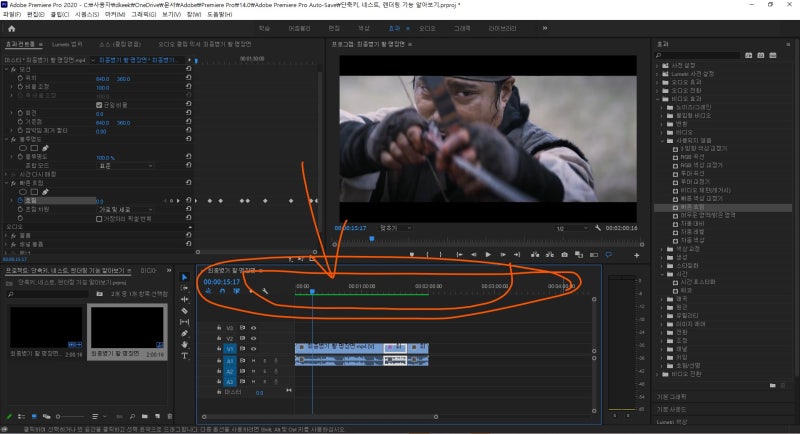Click Lift button in Program monitor
Screen dimensions: 800x434
[535, 254]
